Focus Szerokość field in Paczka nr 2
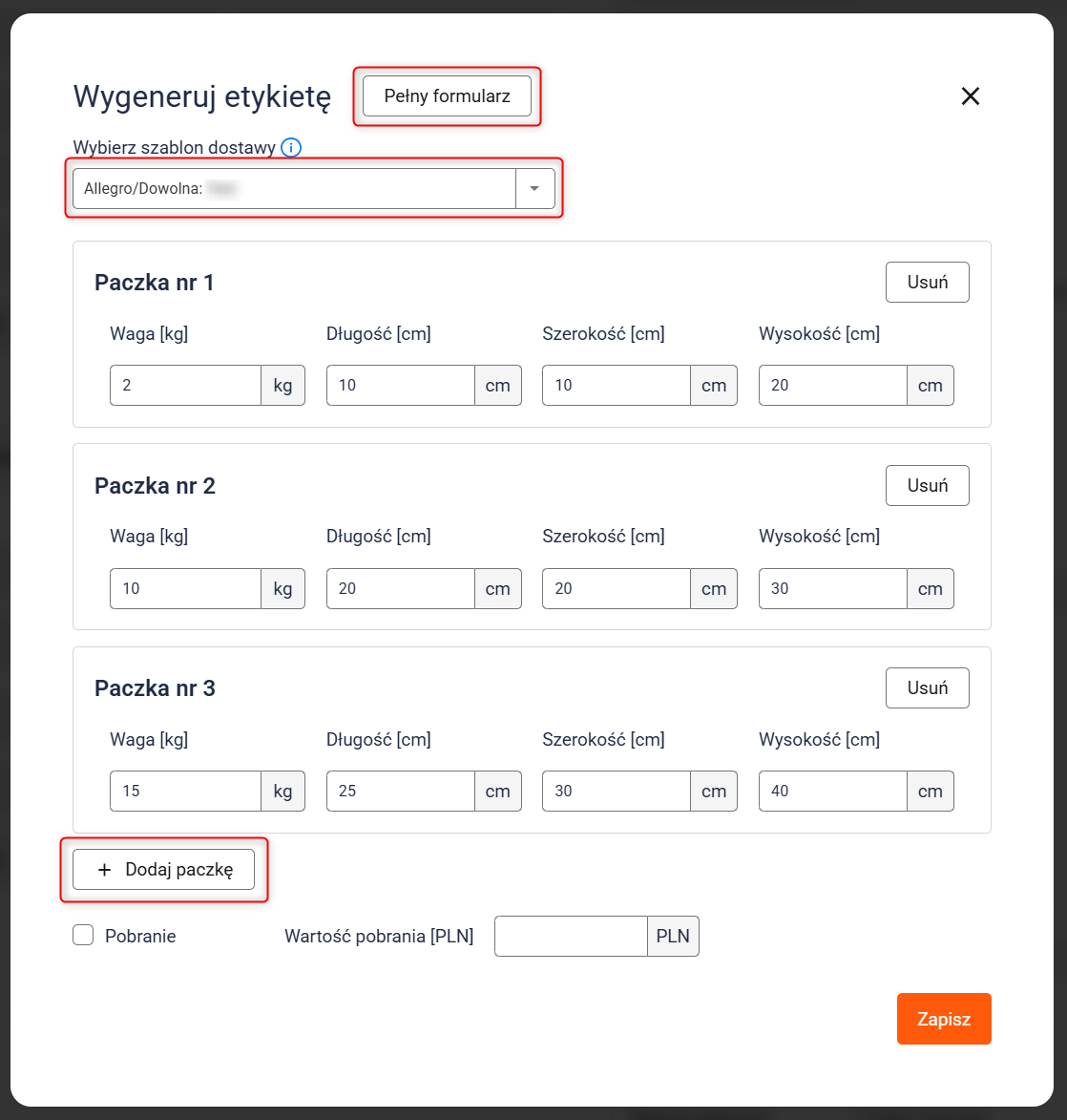The height and width of the screenshot is (1120, 1067). tap(617, 589)
